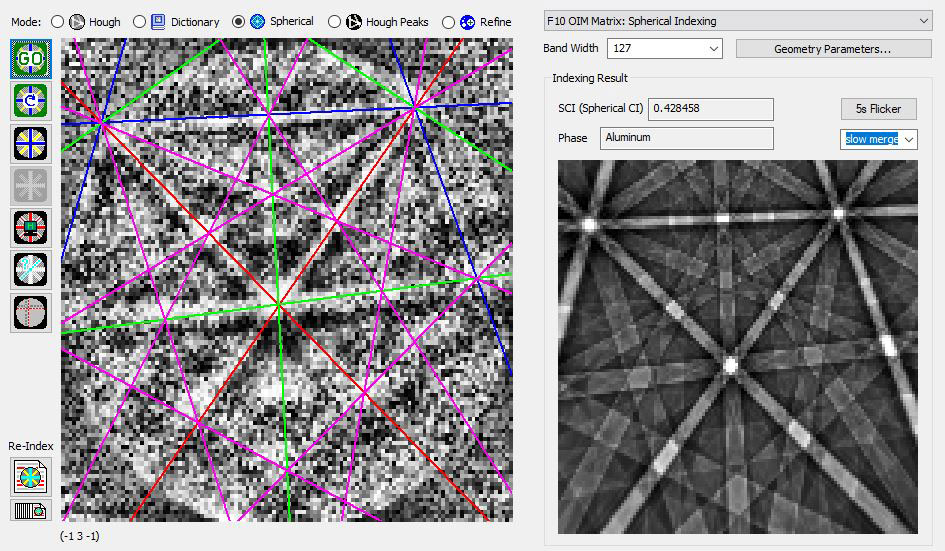This screenshot has height=551, width=945.
Task: Click the Phase field showing Aluminum
Action: [x=686, y=138]
